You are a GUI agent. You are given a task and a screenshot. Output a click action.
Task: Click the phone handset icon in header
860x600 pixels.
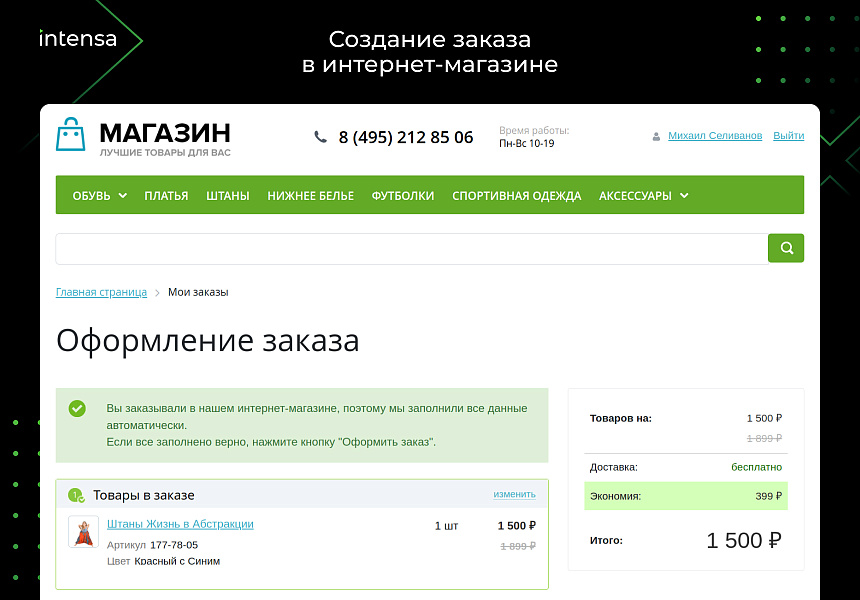(x=321, y=136)
